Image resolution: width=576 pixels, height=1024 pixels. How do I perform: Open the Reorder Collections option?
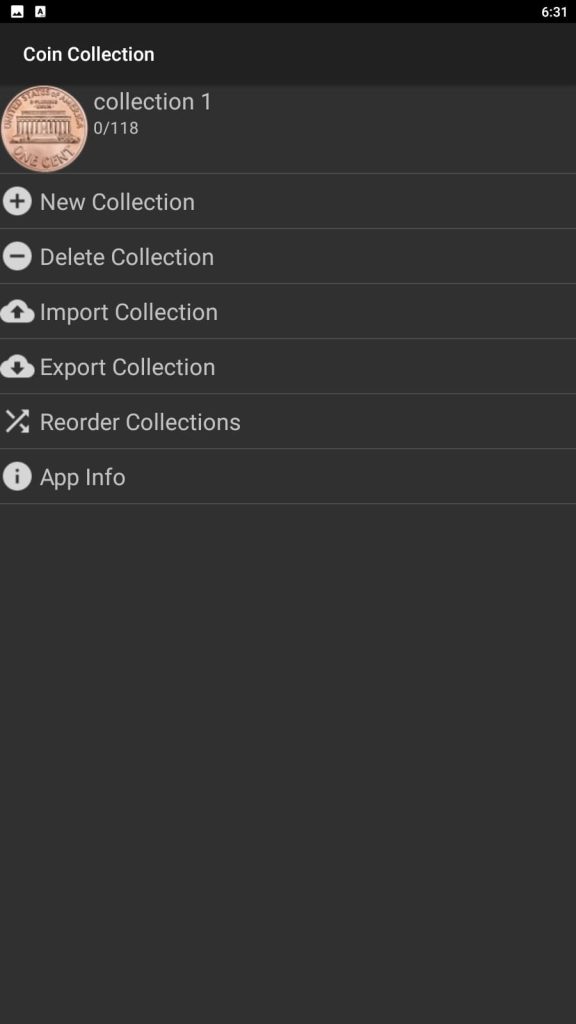[288, 422]
